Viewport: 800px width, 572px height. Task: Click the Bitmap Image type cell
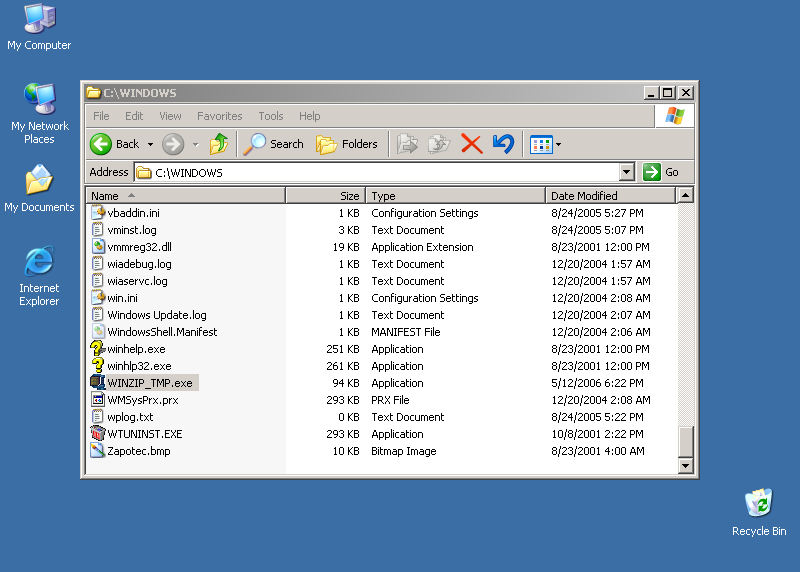tap(404, 451)
